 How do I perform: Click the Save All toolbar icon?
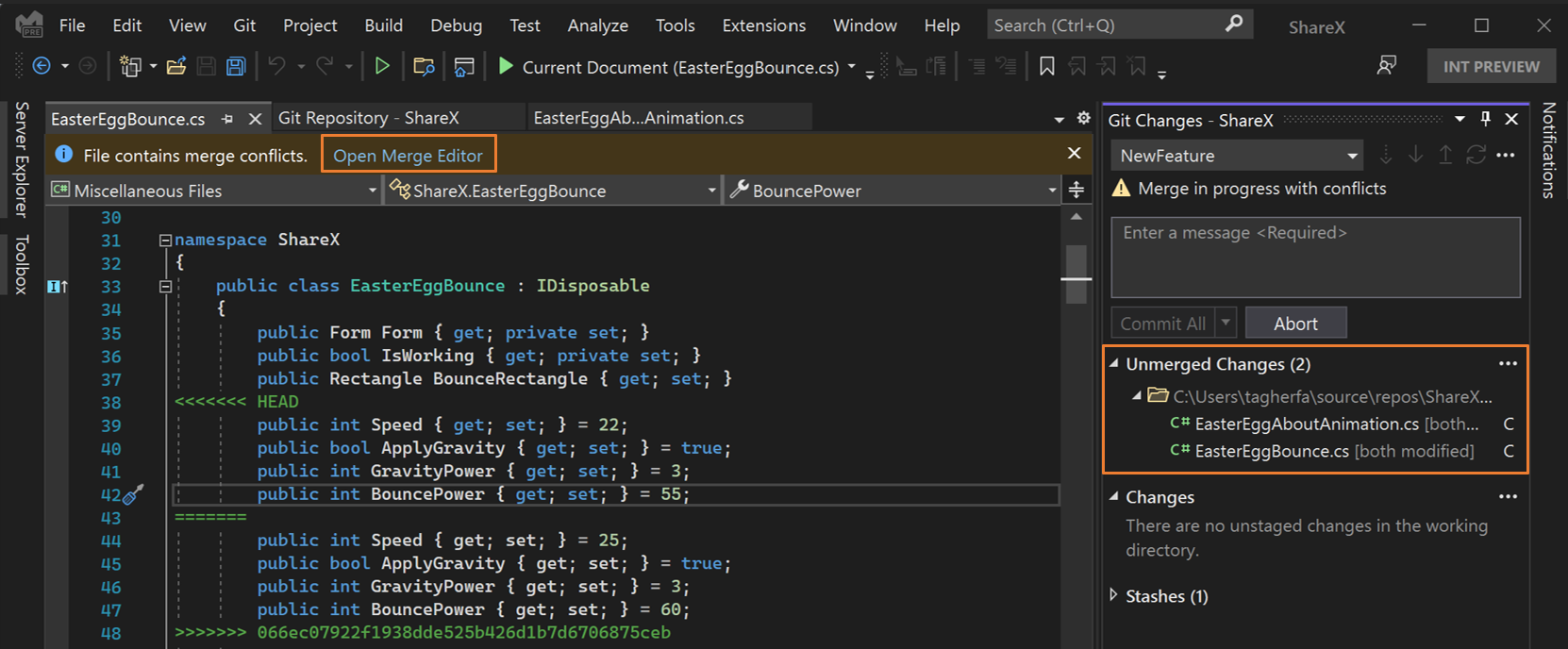point(236,66)
